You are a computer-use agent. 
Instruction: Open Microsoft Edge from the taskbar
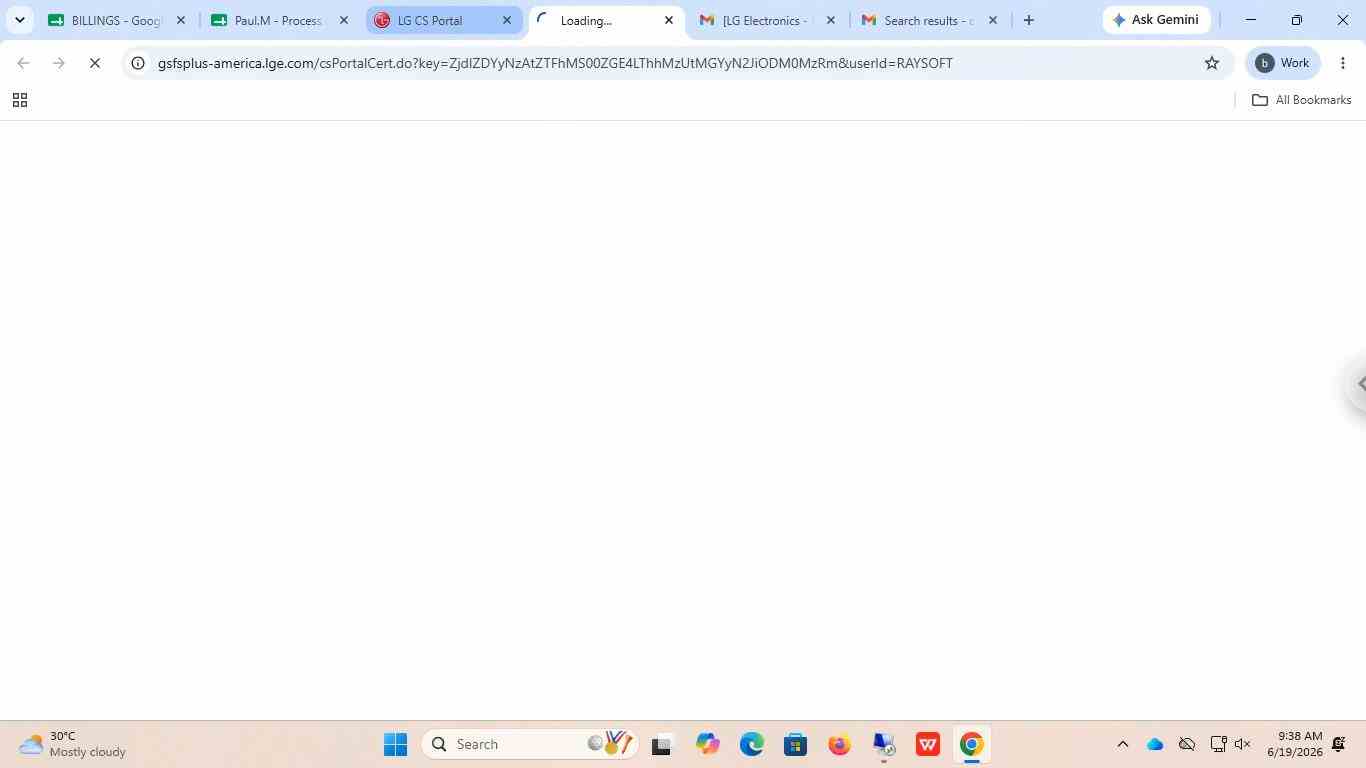click(x=752, y=744)
